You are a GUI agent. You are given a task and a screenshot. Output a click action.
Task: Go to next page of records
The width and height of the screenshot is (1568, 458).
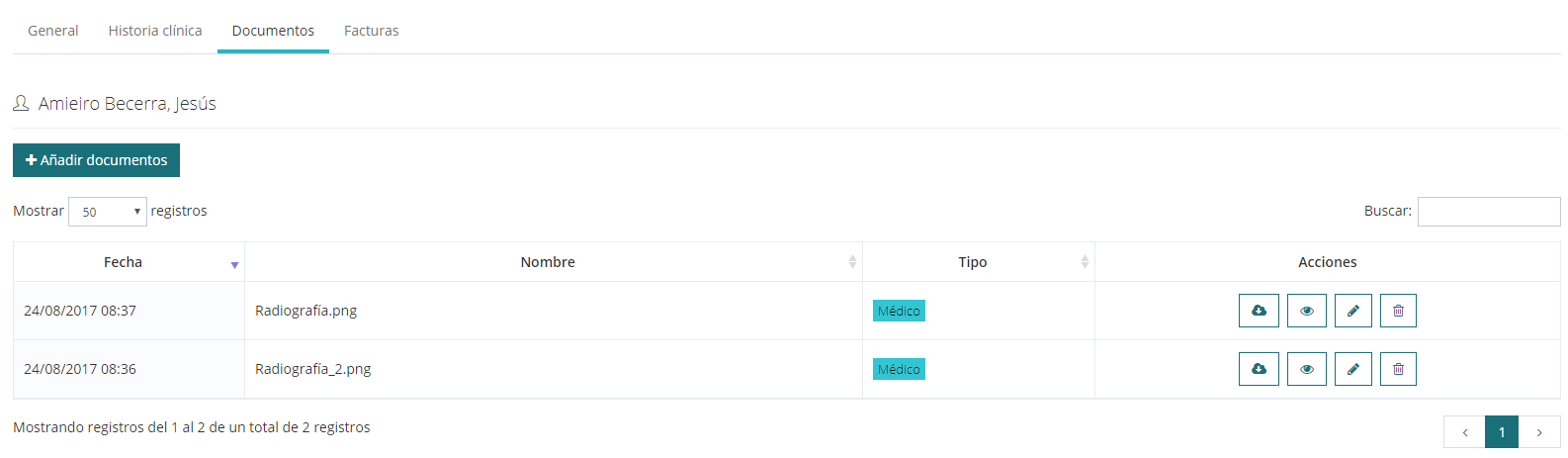coord(1539,432)
